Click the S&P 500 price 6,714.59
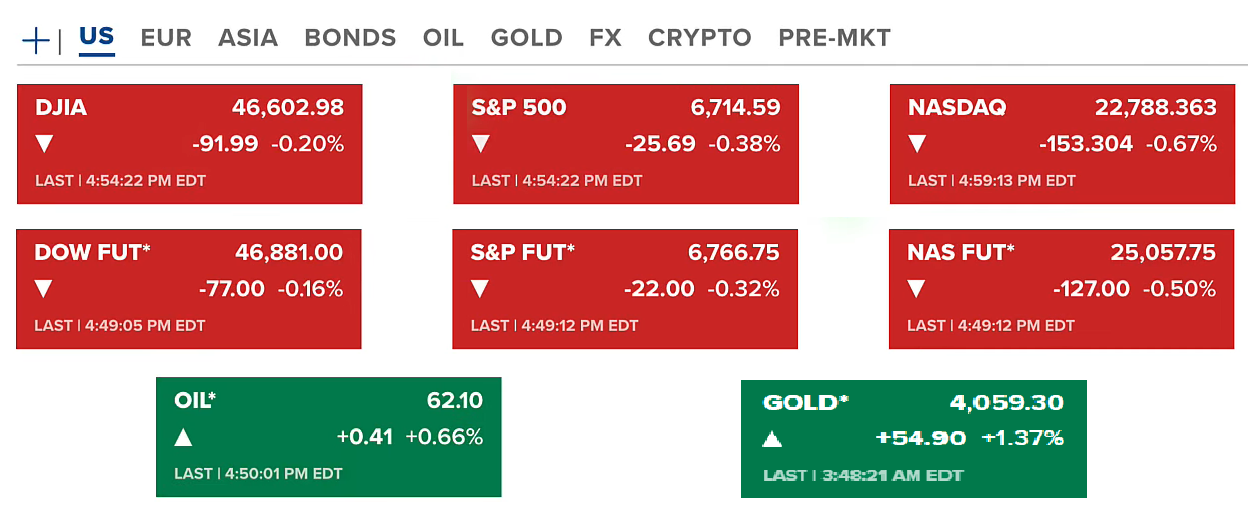Viewport: 1248px width, 510px height. coord(735,108)
